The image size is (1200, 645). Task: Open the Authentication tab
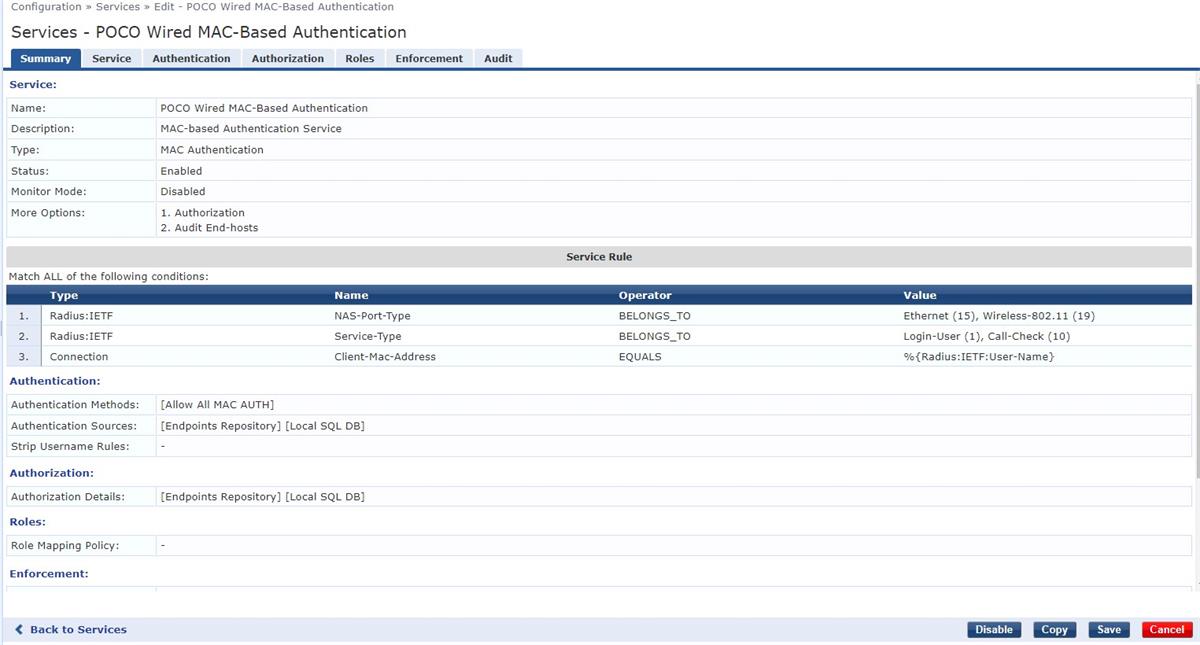coord(191,58)
